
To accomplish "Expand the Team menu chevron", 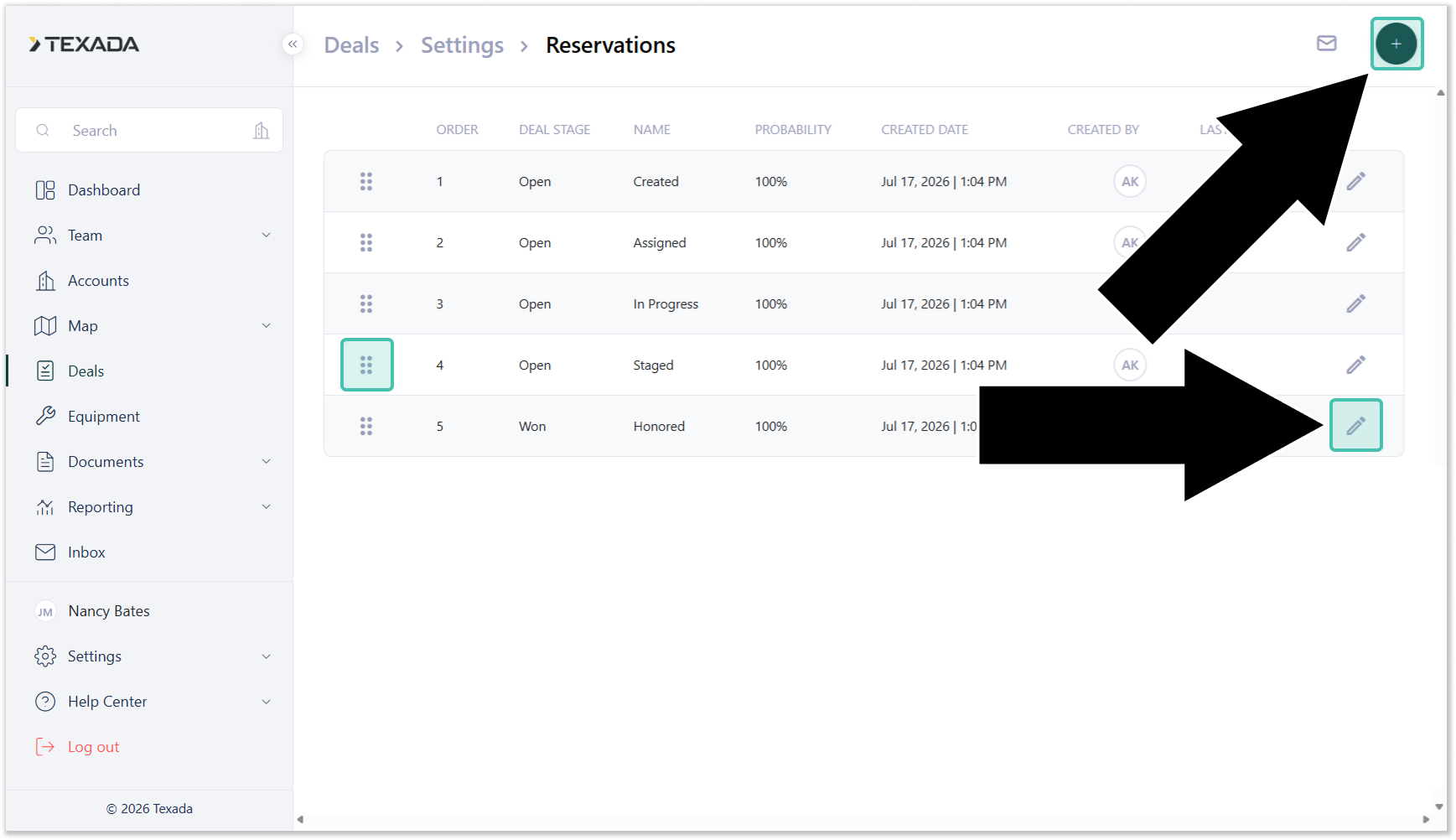I will pos(267,236).
